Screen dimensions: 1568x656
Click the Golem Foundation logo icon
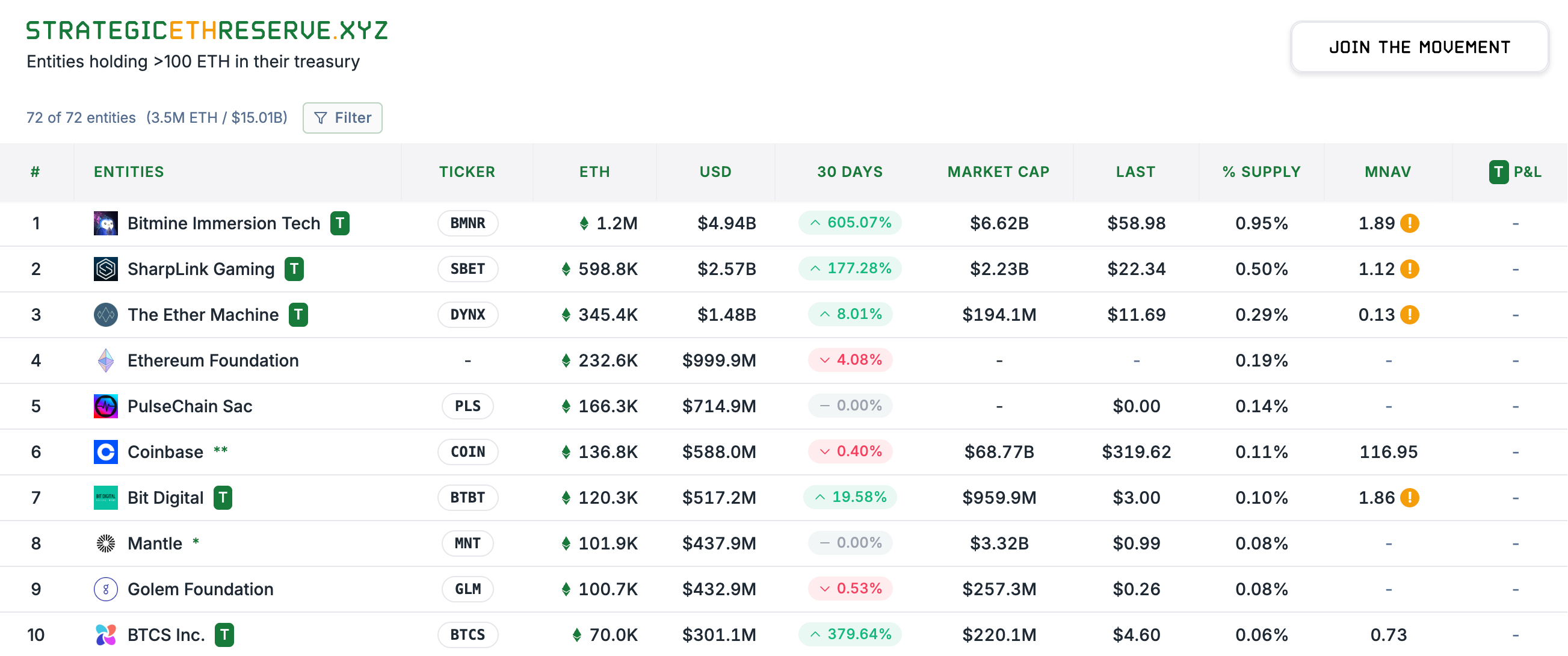point(105,589)
